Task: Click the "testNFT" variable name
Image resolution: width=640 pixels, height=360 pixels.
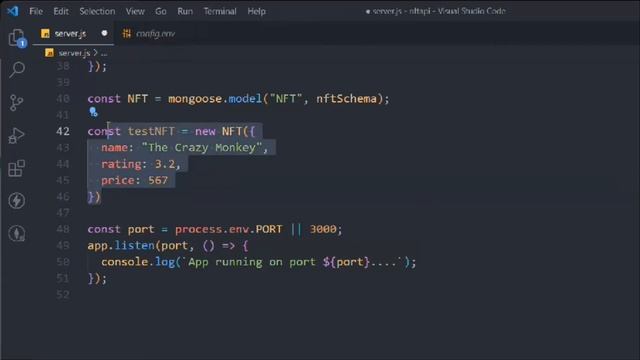Action: coord(151,131)
